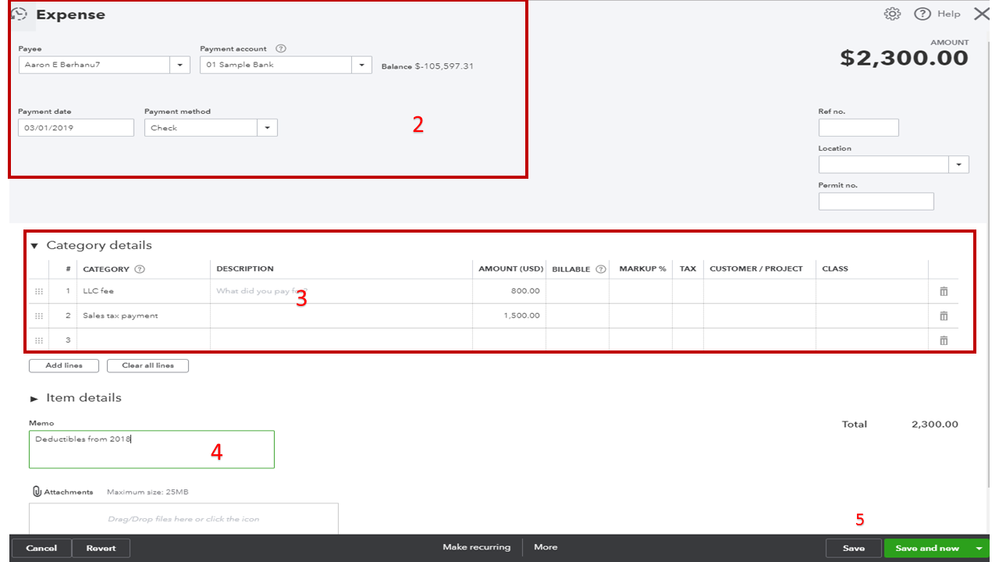Screen dimensions: 999x562
Task: Click the Location input field
Action: pos(884,164)
